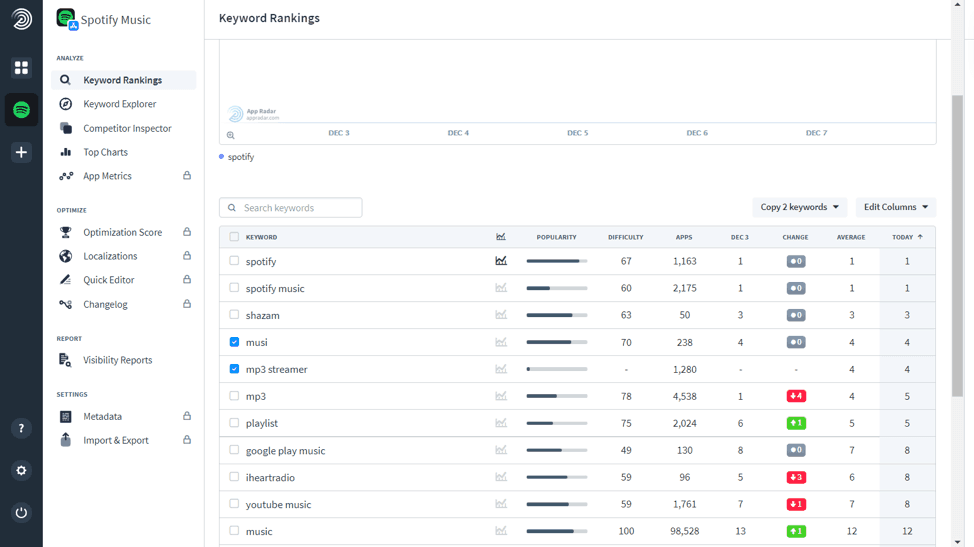Click lock icon beside App Metrics

click(187, 176)
